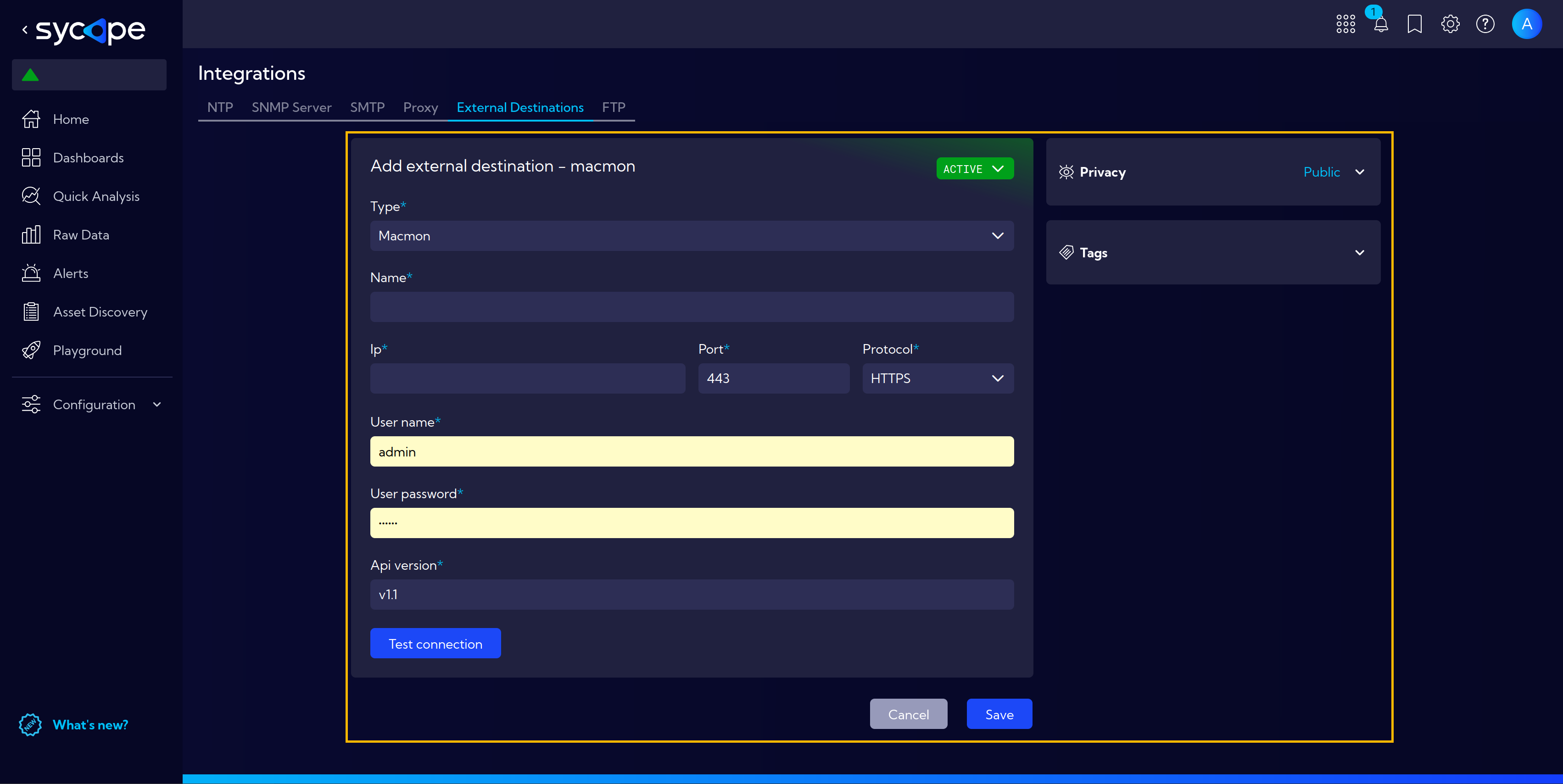1563x784 pixels.
Task: Open the Home page
Action: pos(71,119)
